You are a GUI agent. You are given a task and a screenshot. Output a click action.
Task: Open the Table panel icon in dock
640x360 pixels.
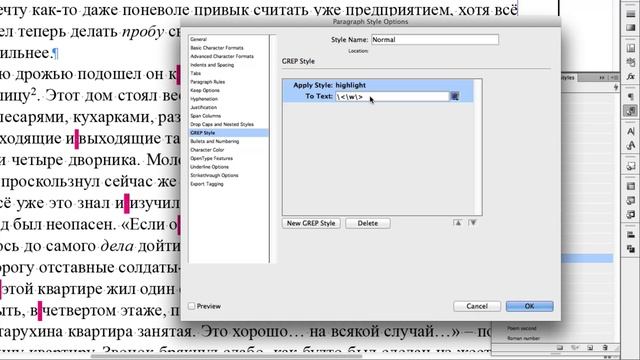(631, 186)
